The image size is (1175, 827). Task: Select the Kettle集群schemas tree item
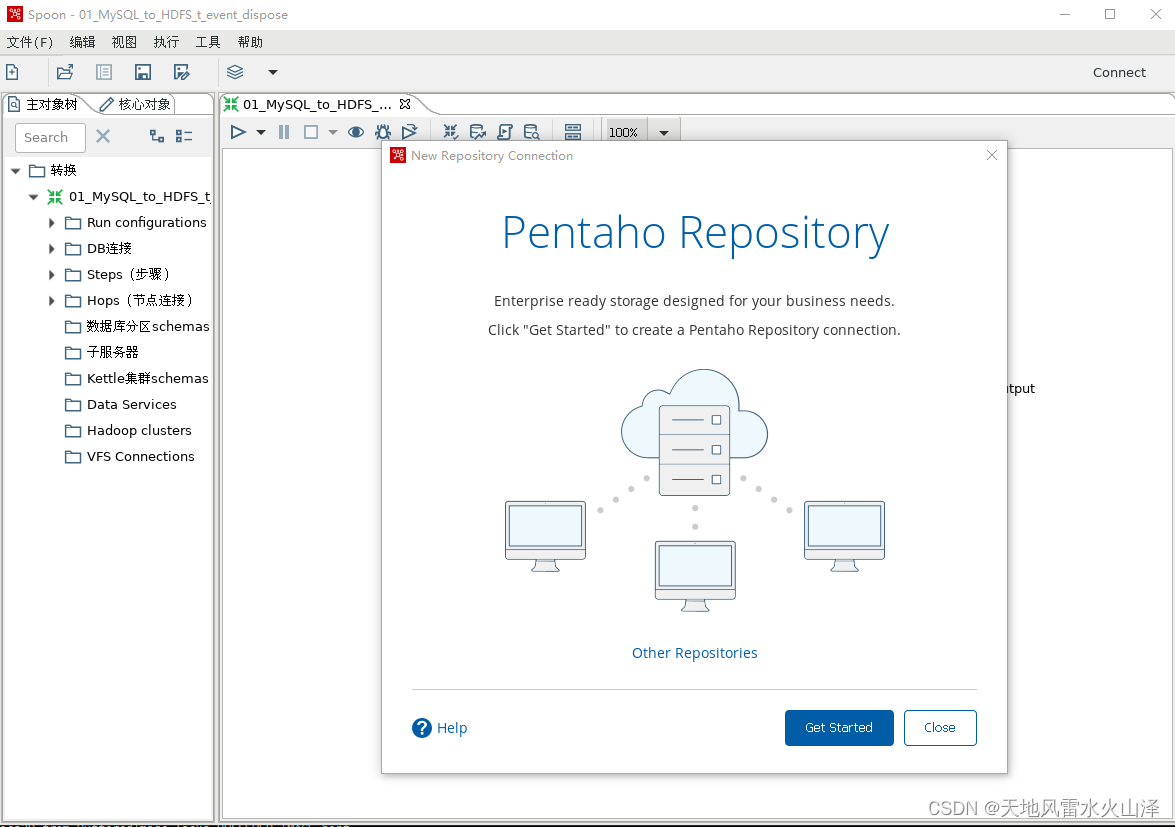coord(137,378)
